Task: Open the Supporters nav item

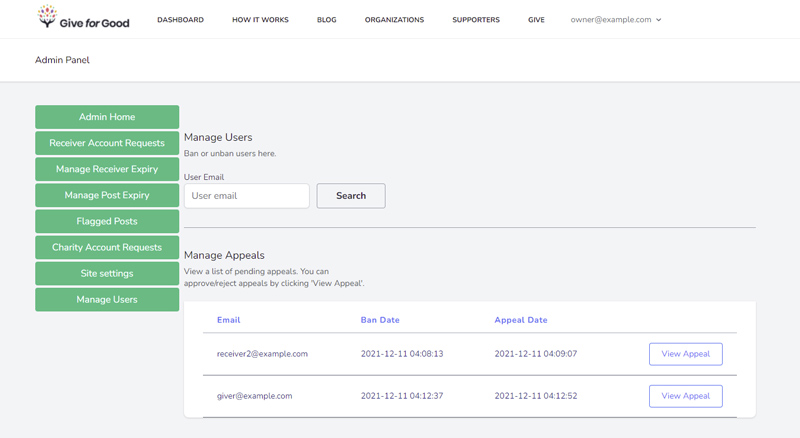Action: tap(476, 19)
